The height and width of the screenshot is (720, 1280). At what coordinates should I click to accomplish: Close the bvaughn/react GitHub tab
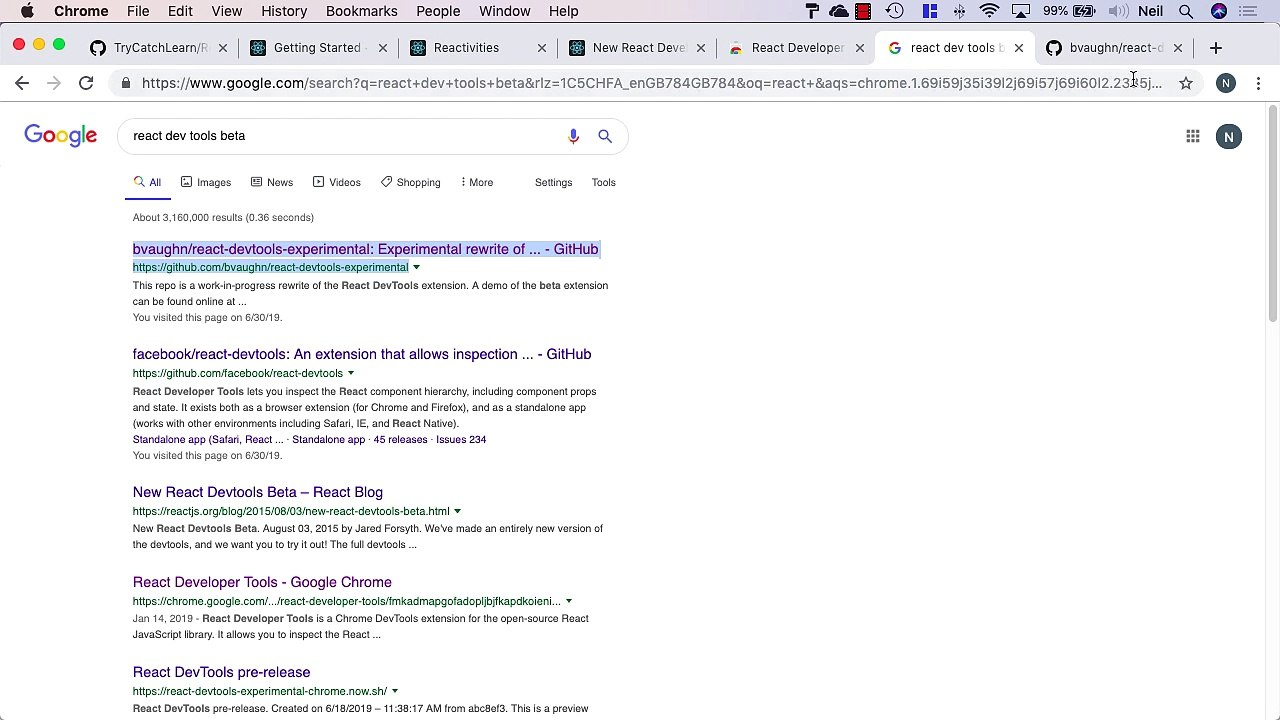[x=1178, y=48]
